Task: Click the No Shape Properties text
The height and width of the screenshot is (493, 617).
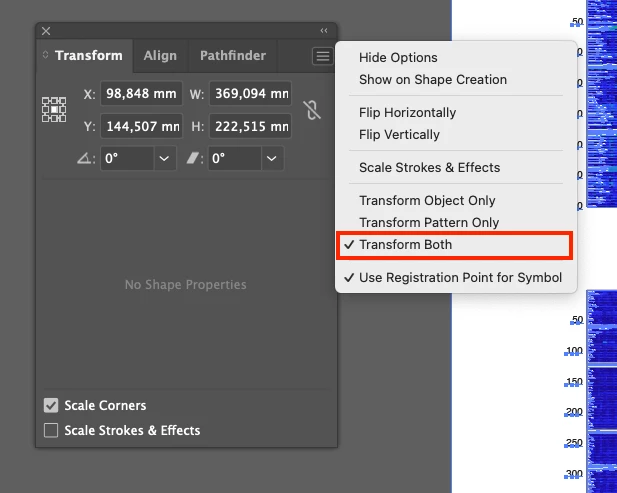Action: point(185,284)
